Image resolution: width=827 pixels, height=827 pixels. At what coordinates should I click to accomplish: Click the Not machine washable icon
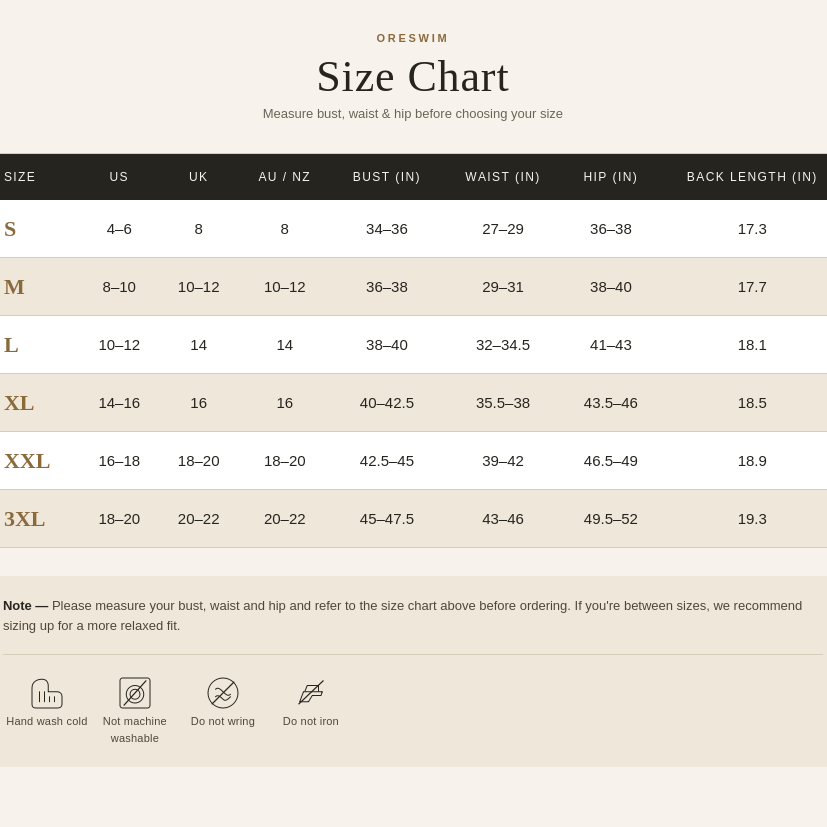click(x=134, y=693)
